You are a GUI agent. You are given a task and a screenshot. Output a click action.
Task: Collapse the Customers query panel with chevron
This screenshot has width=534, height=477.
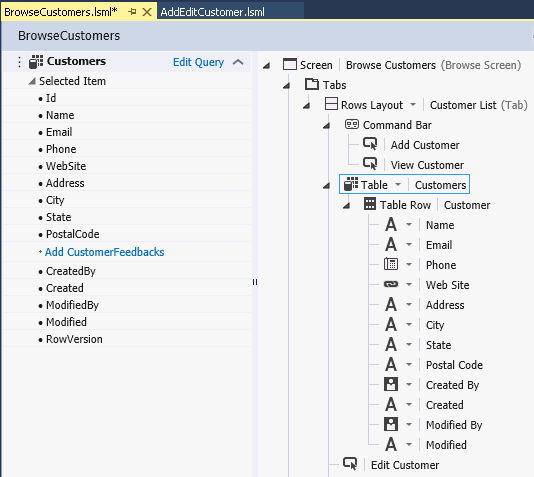pos(238,62)
